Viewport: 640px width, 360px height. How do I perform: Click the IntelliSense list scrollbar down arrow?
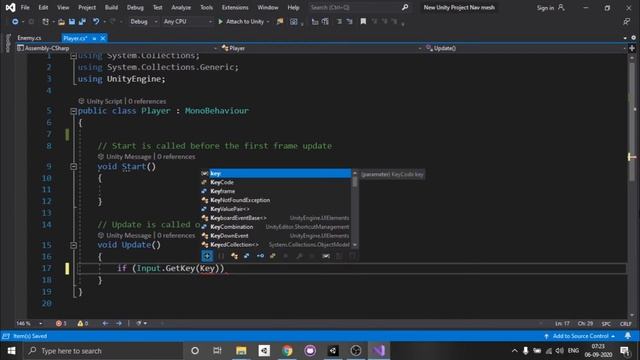[x=355, y=245]
